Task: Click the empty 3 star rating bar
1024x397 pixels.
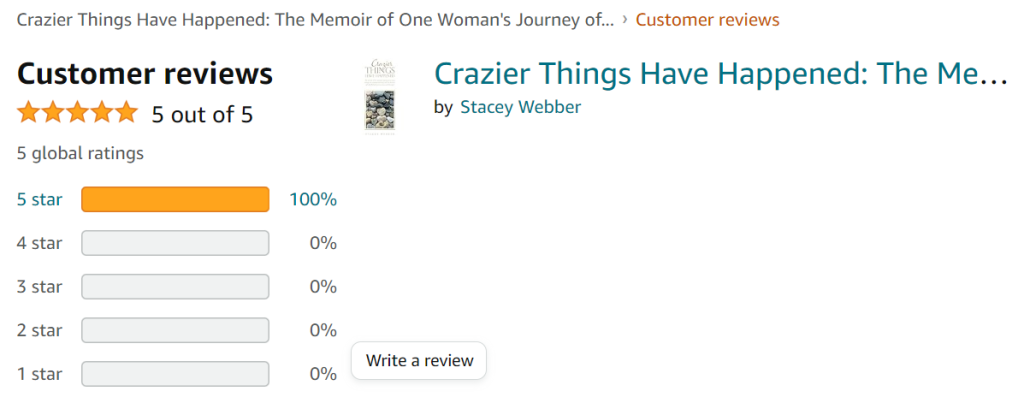Action: pyautogui.click(x=175, y=287)
